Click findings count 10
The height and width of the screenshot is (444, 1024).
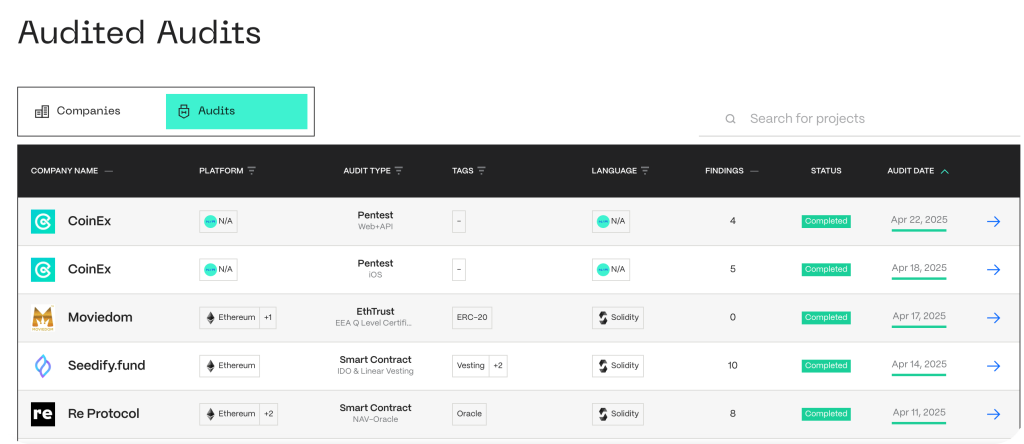pyautogui.click(x=732, y=366)
